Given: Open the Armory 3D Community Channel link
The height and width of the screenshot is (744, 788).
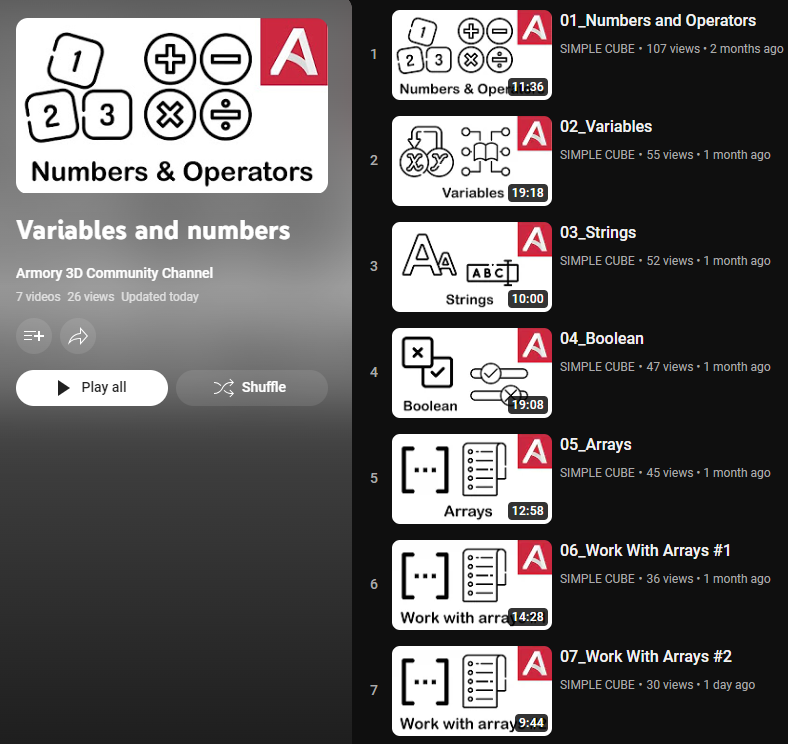Looking at the screenshot, I should point(115,273).
